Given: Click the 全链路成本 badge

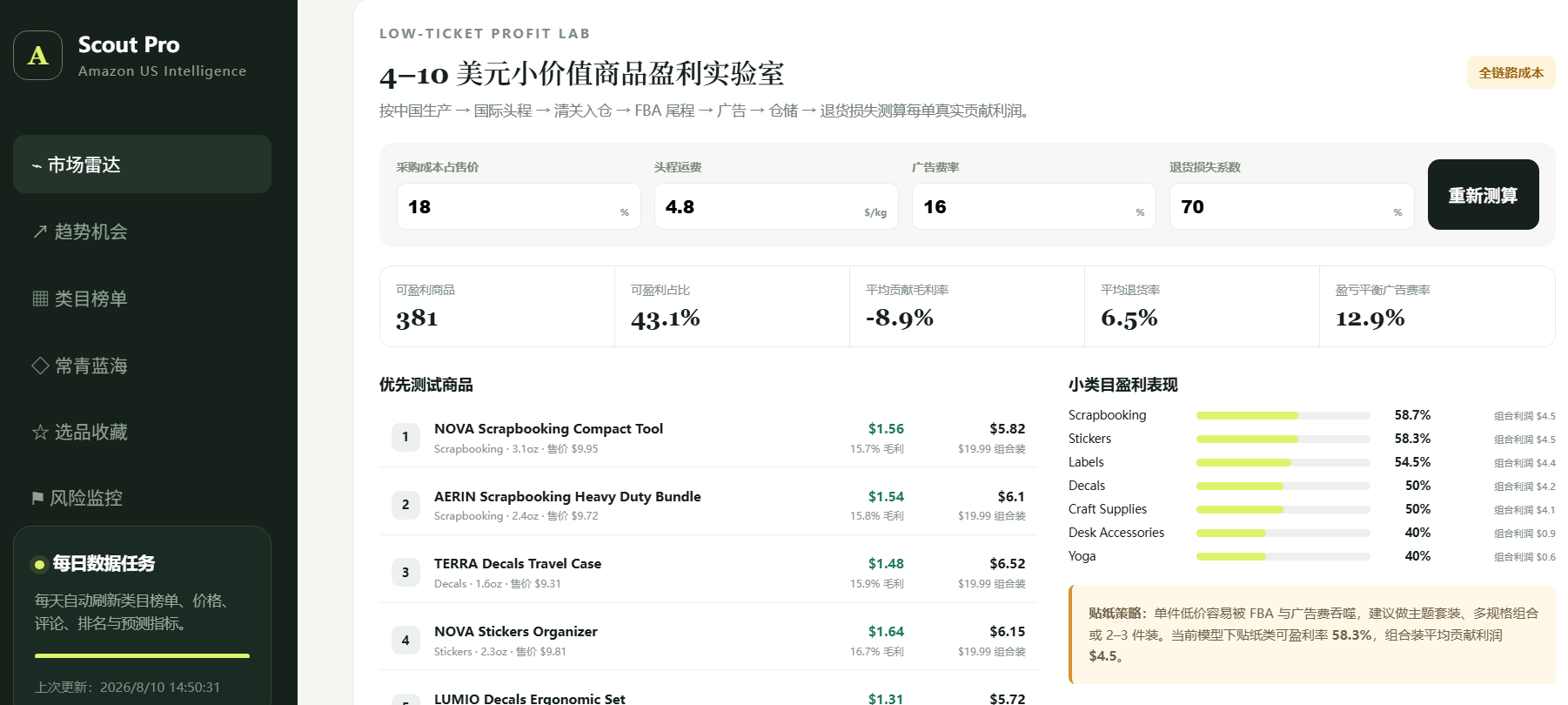Looking at the screenshot, I should pyautogui.click(x=1511, y=73).
